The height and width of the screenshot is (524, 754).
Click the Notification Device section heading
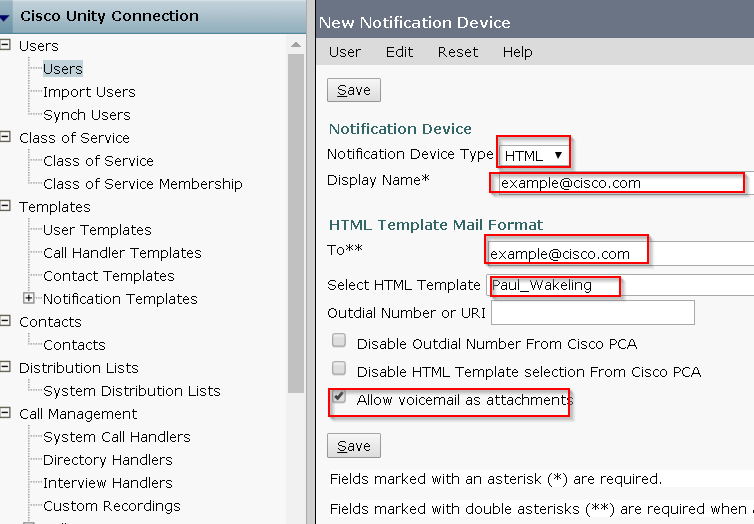point(400,129)
